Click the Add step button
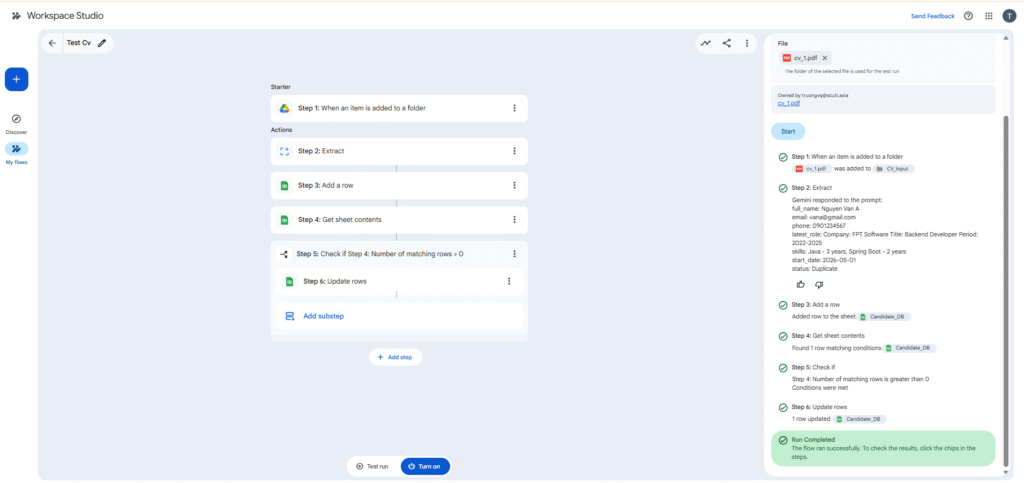The width and height of the screenshot is (1024, 483). pyautogui.click(x=395, y=357)
